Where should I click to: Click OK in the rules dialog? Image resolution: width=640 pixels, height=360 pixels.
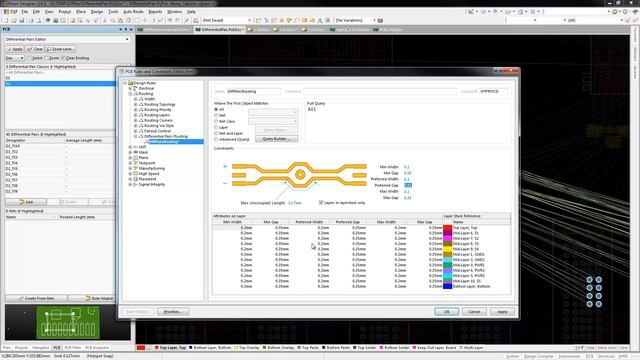446,311
